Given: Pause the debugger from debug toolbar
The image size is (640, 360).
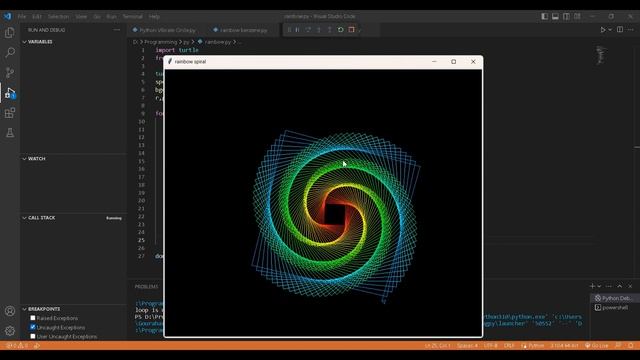Looking at the screenshot, I should [x=298, y=30].
